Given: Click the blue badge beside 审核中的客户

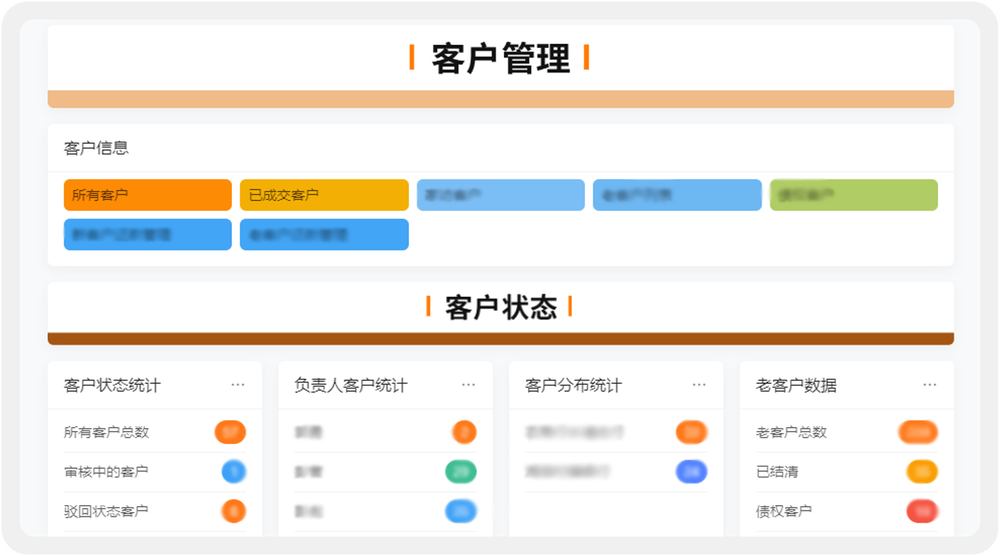Looking at the screenshot, I should click(x=233, y=471).
